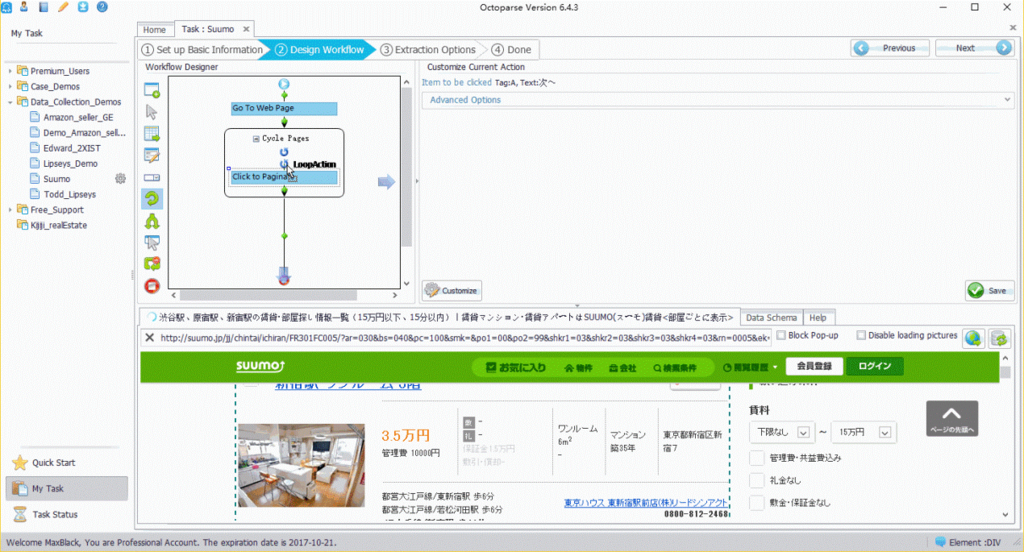Select My Task in the sidebar

tap(67, 489)
